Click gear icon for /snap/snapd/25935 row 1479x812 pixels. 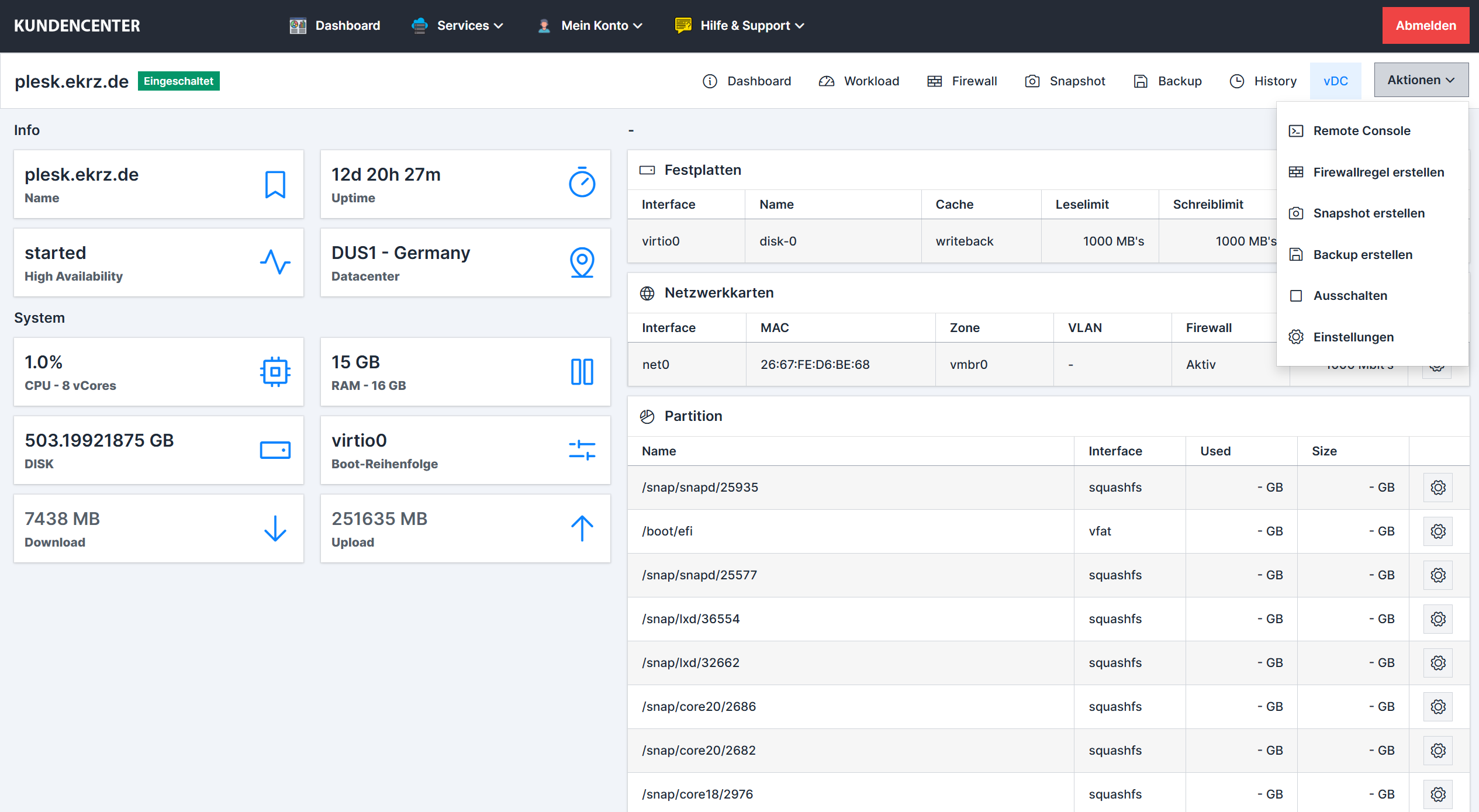(1438, 487)
